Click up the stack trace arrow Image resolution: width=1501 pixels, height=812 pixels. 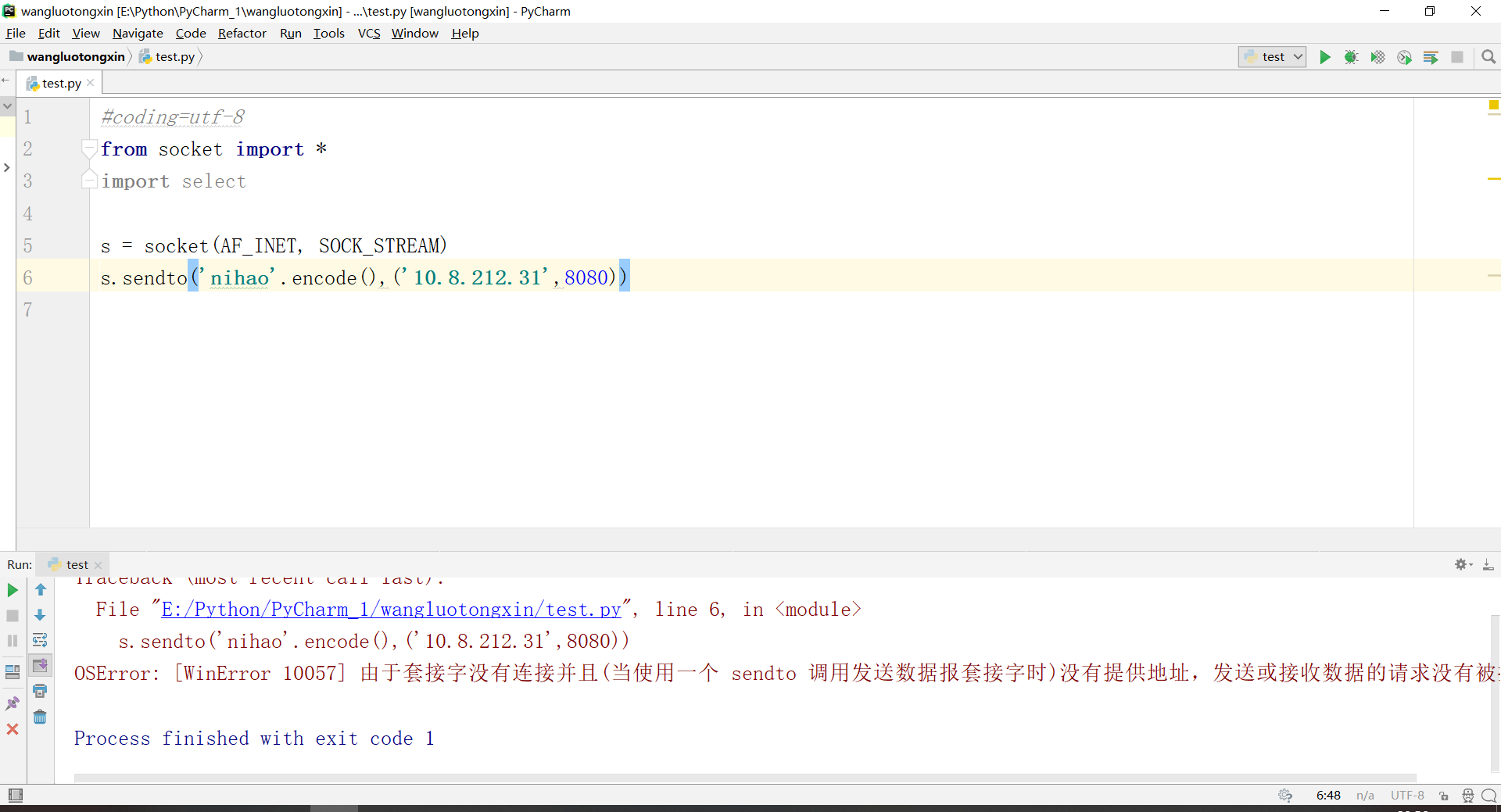[41, 590]
